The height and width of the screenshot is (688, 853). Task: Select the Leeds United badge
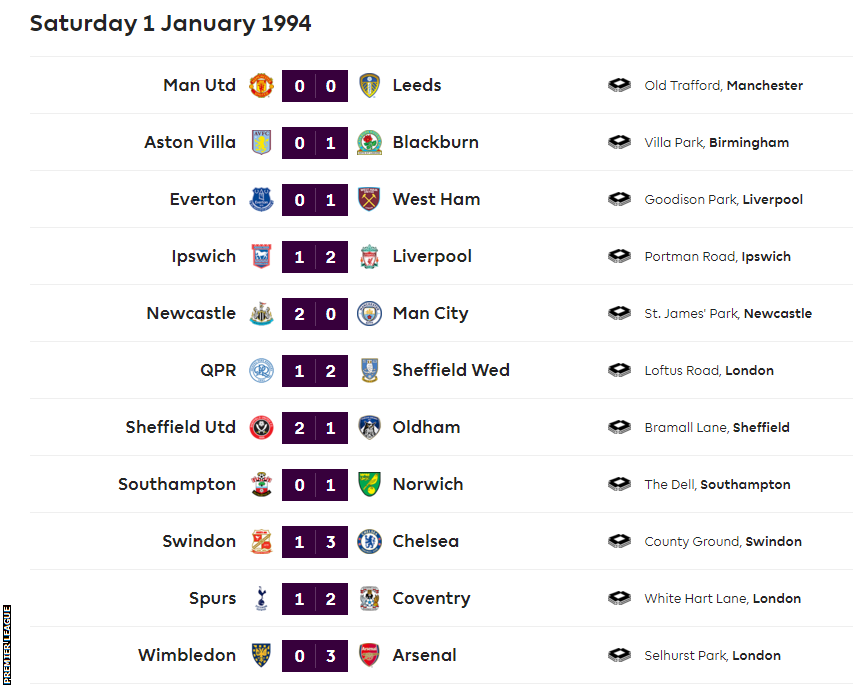click(369, 85)
